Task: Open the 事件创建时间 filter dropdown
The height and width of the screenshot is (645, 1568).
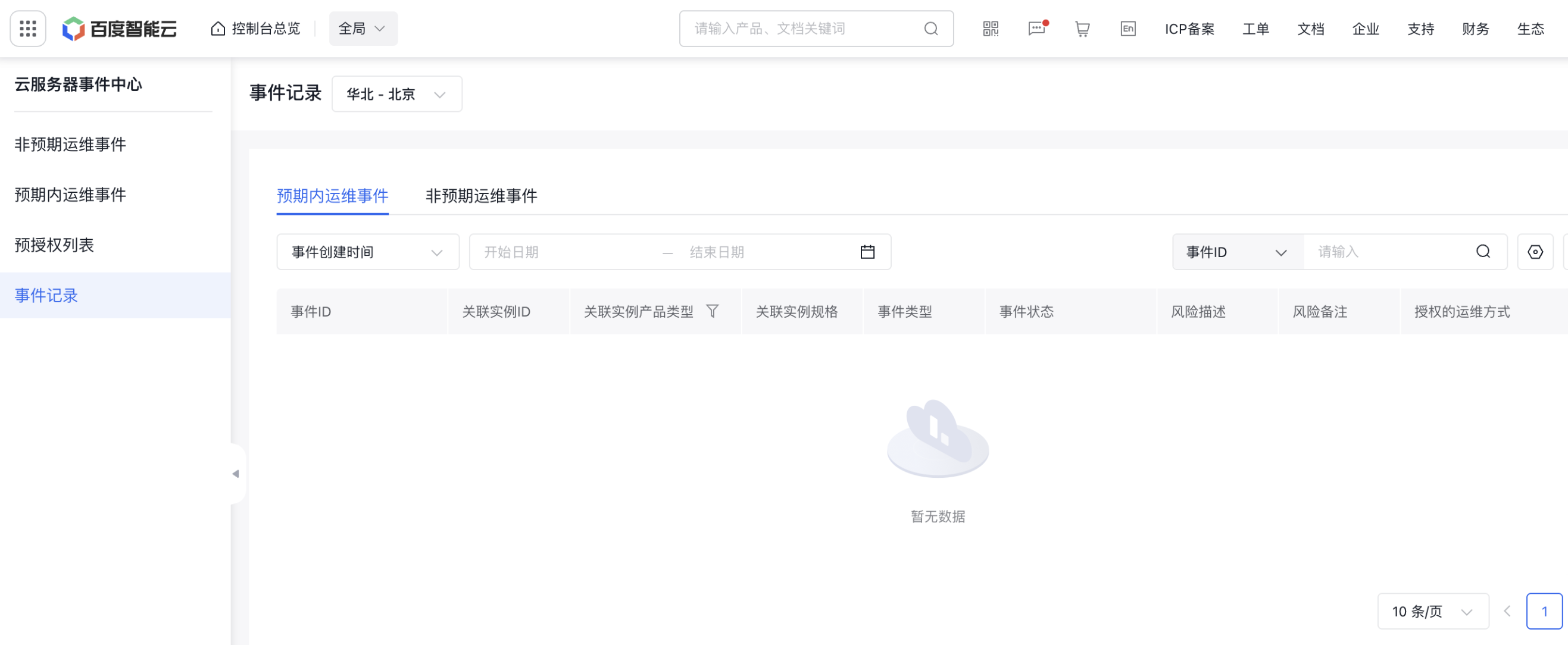Action: click(368, 252)
